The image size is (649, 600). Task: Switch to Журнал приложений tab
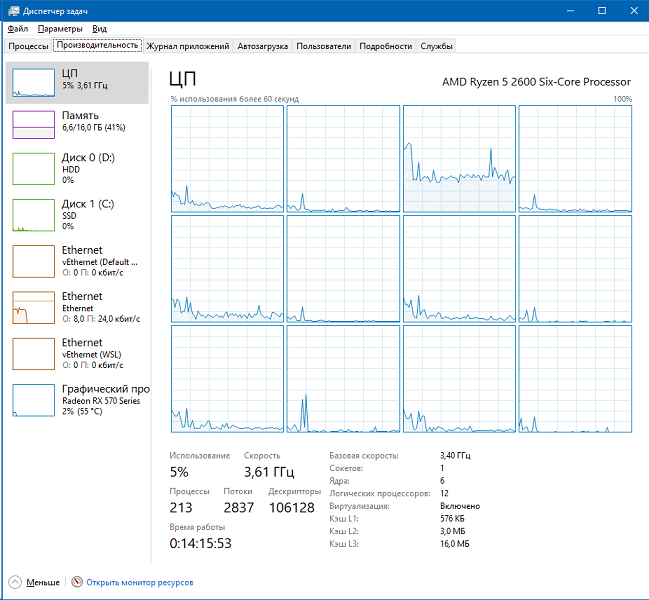(x=187, y=46)
